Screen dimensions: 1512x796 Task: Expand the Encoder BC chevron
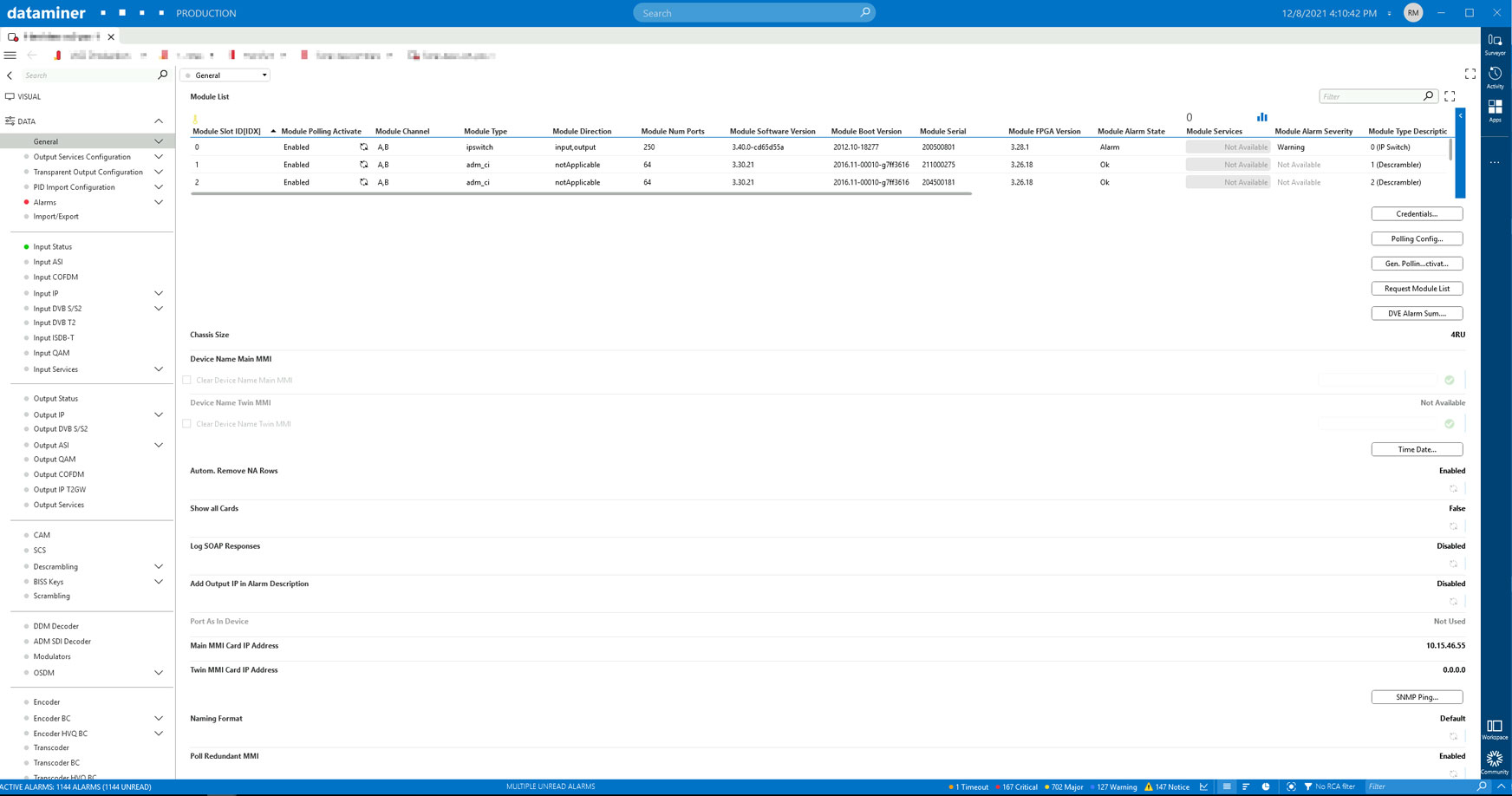coord(159,719)
